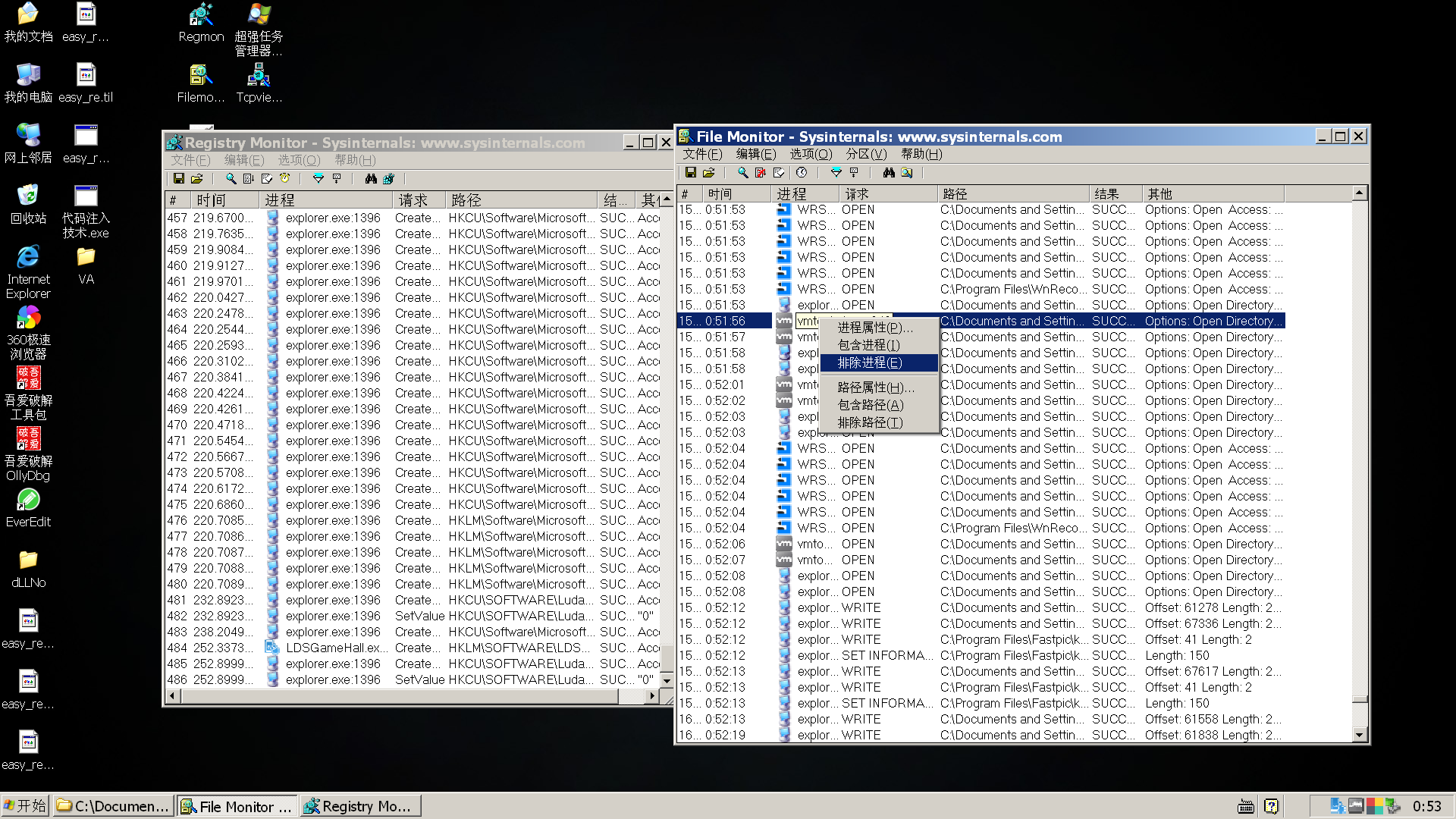Switch to C:\Documen... taskbar button
The height and width of the screenshot is (819, 1456).
(x=114, y=806)
